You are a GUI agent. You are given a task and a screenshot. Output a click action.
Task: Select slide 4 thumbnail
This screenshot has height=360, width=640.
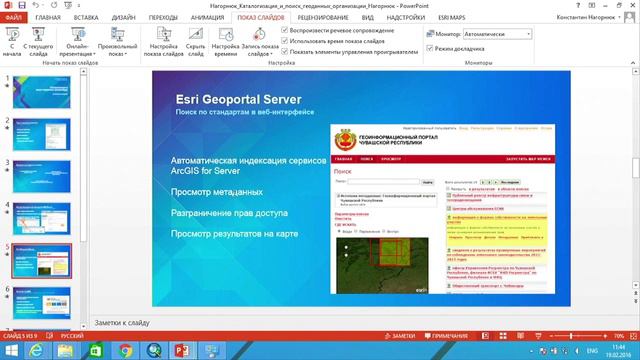click(42, 219)
